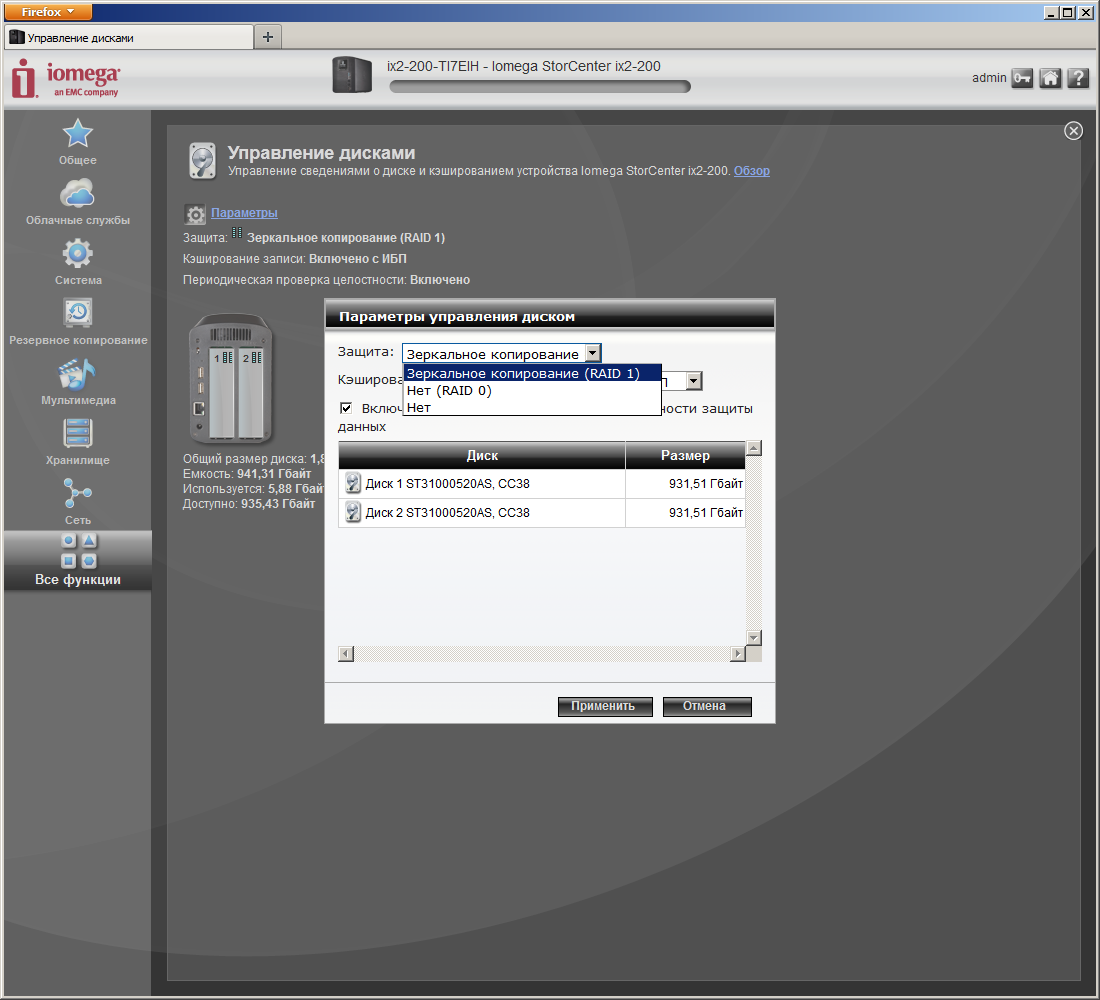Screen dimensions: 1100x1000
Task: Choose the Нет (RAID 0) option
Action: (x=532, y=390)
